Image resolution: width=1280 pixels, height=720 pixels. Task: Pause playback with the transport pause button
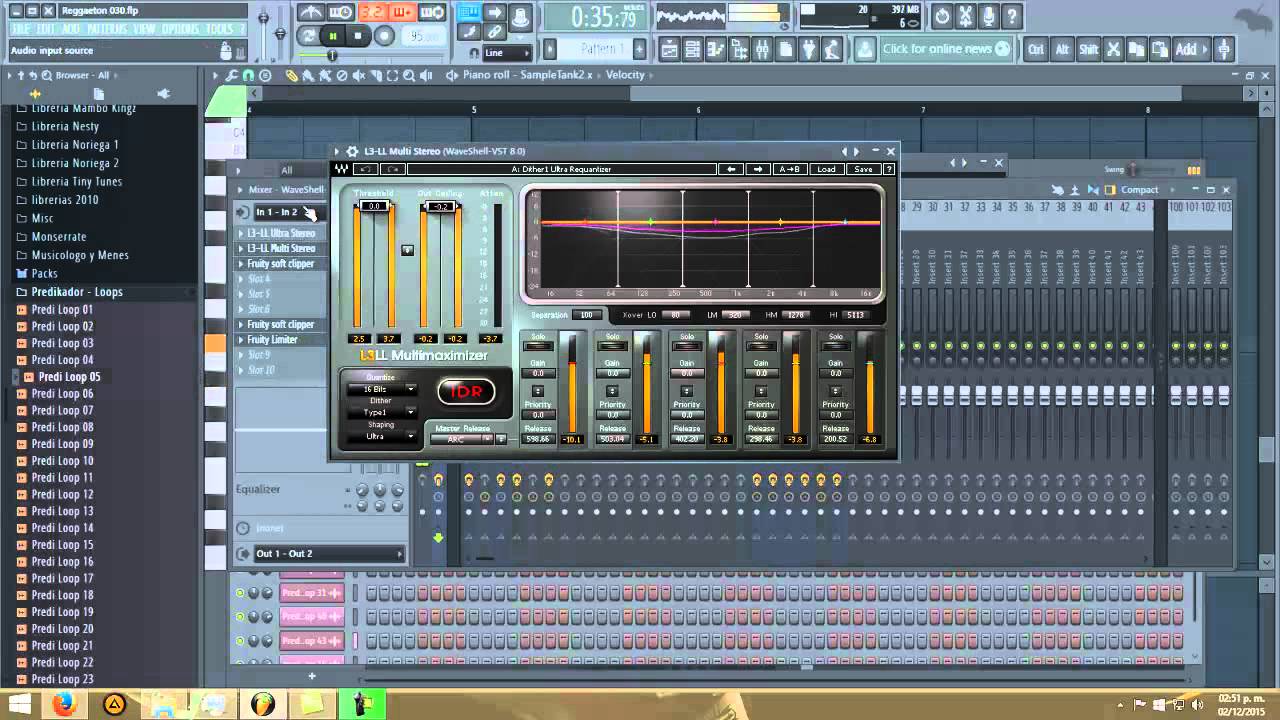(332, 36)
